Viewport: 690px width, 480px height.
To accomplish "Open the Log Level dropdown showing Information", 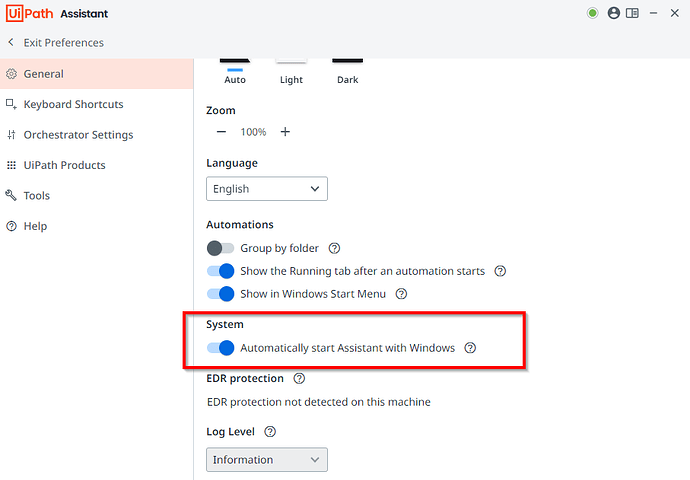I will click(x=267, y=460).
